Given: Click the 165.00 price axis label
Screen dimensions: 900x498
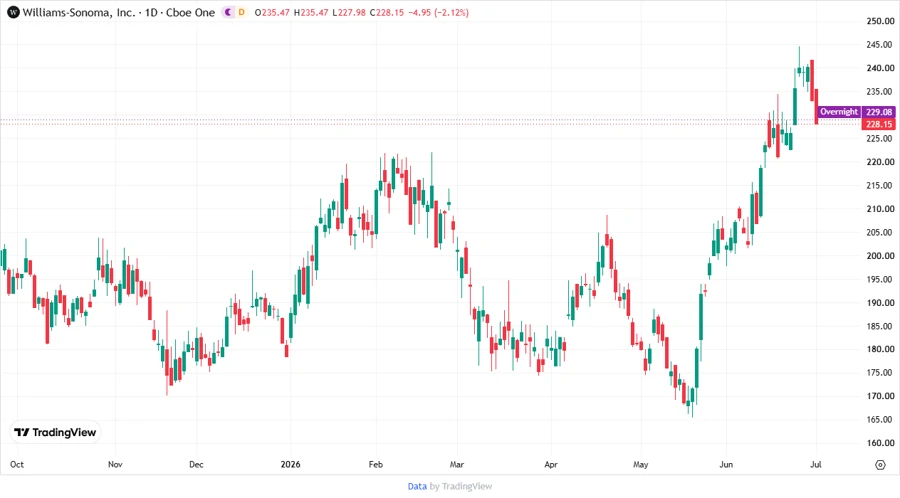Looking at the screenshot, I should (880, 419).
